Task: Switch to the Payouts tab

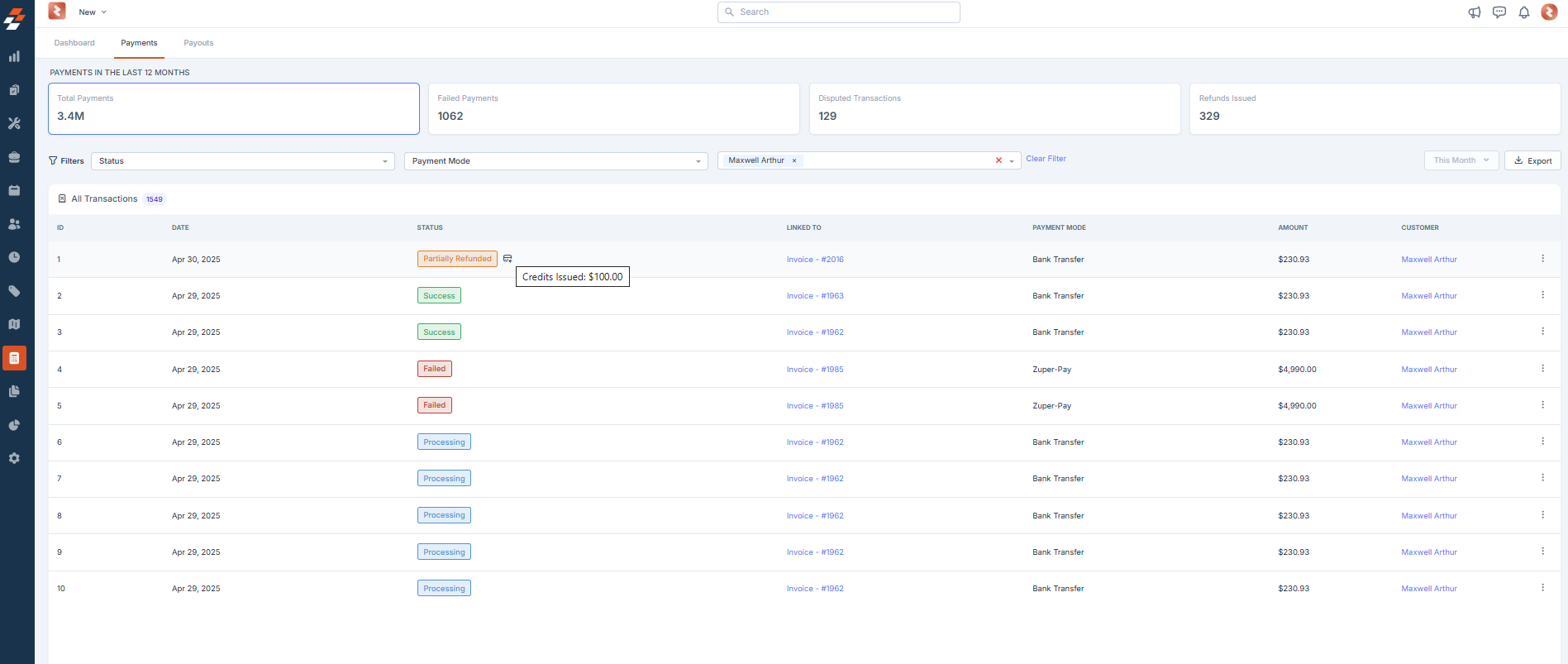Action: coord(198,43)
